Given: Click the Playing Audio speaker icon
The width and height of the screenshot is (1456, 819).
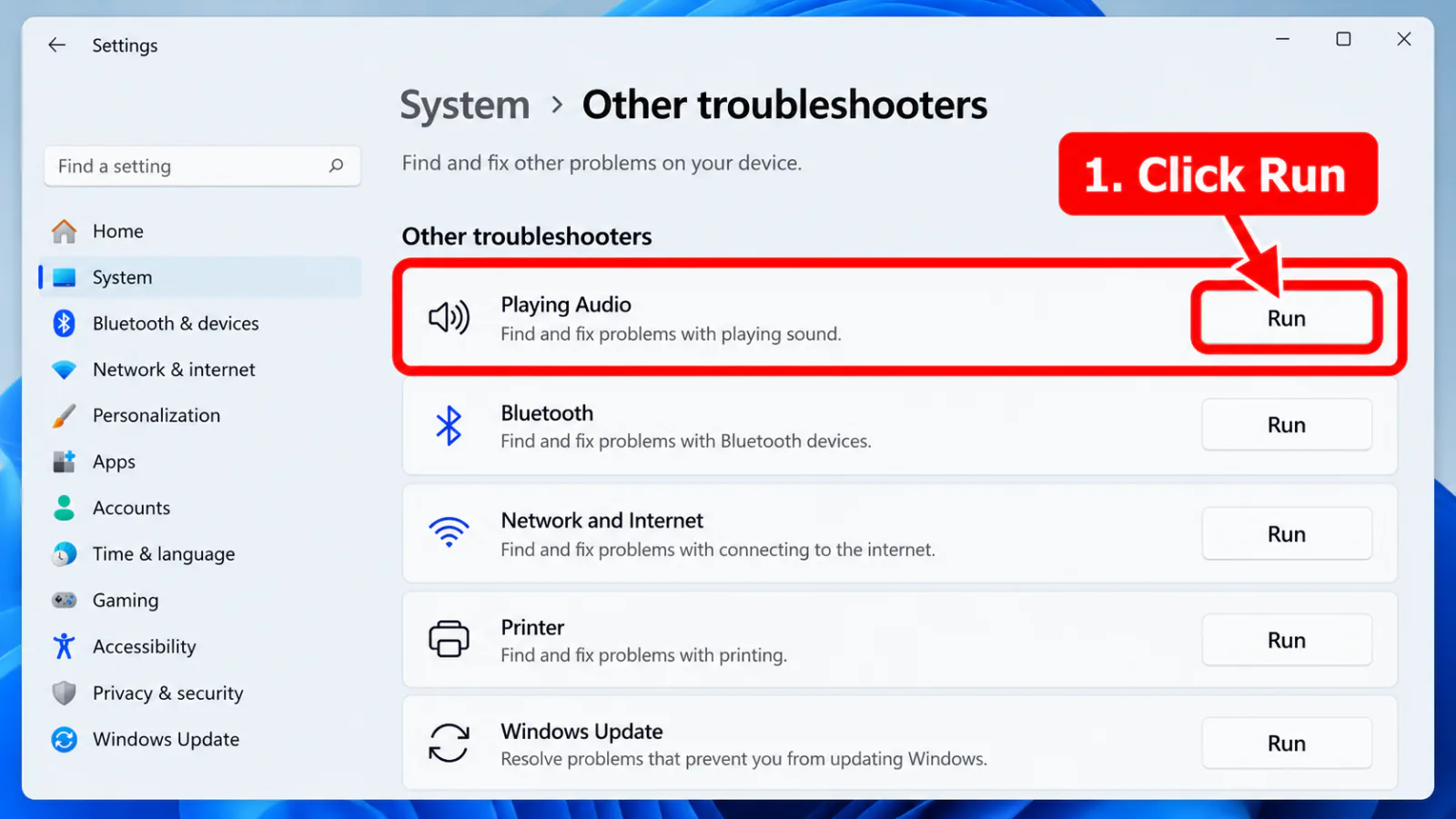Looking at the screenshot, I should (x=449, y=318).
